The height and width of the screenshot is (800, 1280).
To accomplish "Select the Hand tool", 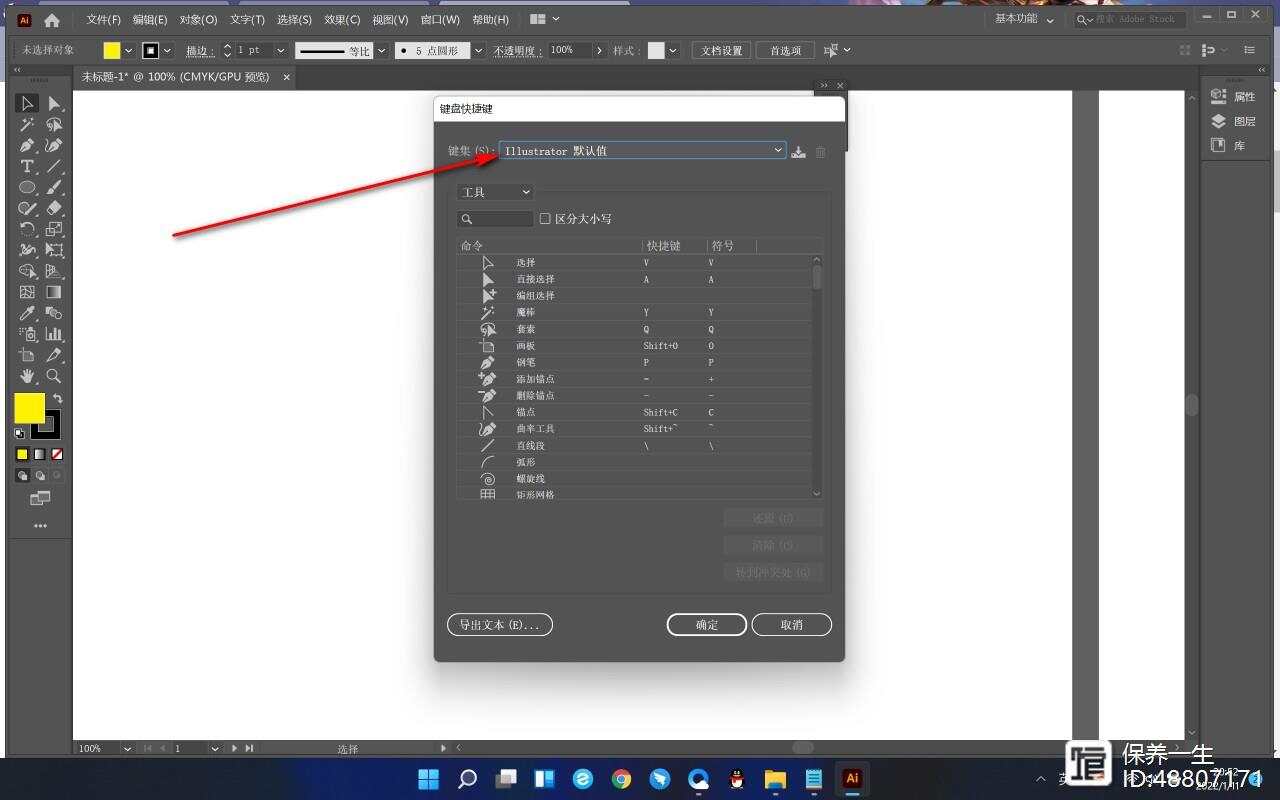I will (x=27, y=376).
